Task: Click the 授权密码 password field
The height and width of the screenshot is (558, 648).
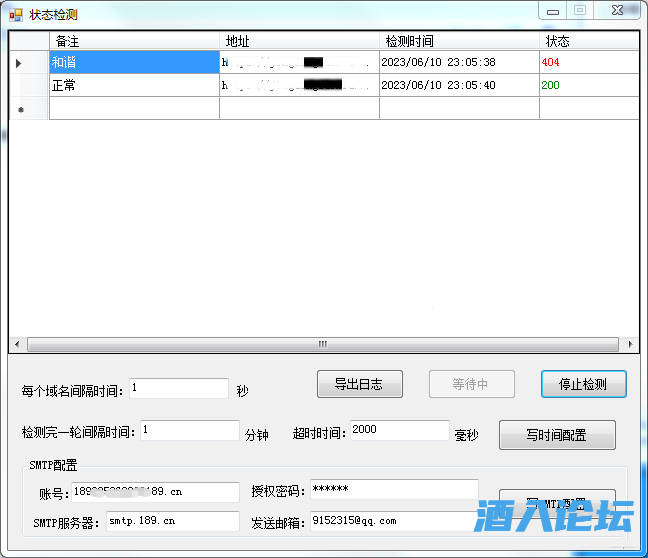Action: tap(394, 489)
